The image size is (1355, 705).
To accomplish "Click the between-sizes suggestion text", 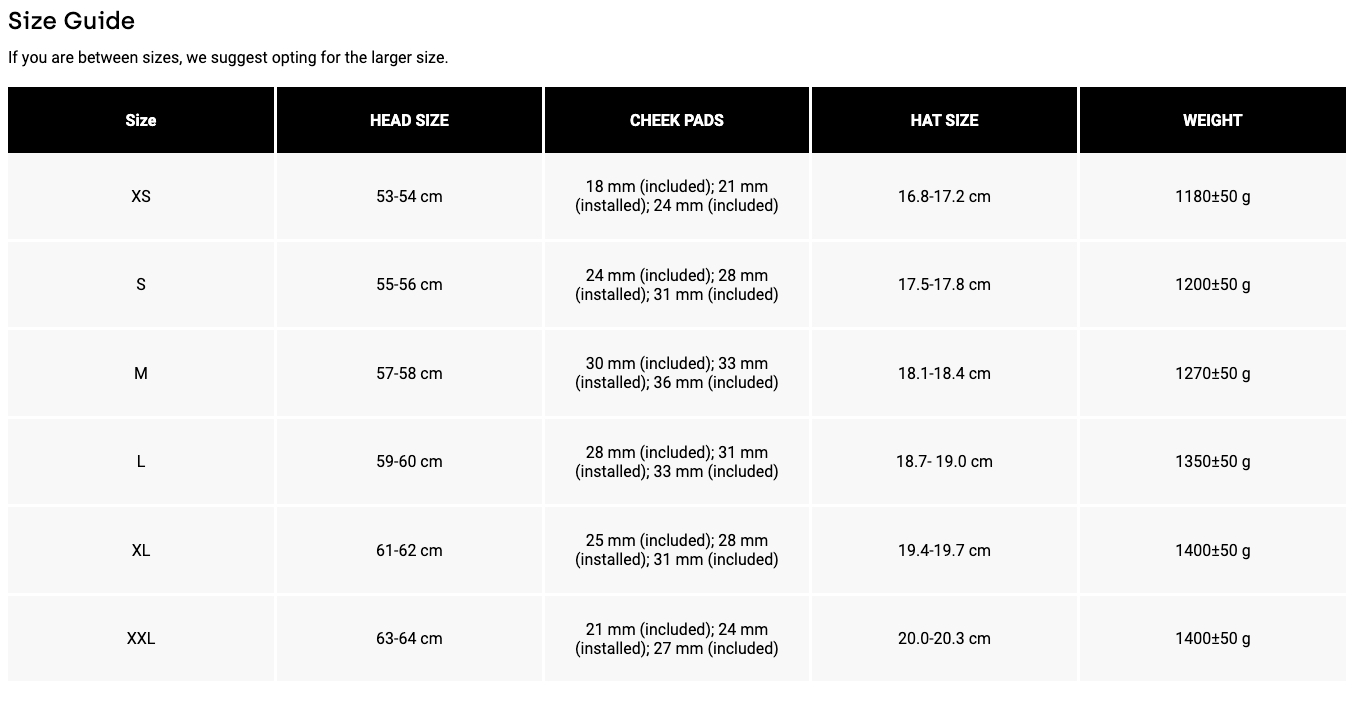I will click(x=228, y=58).
